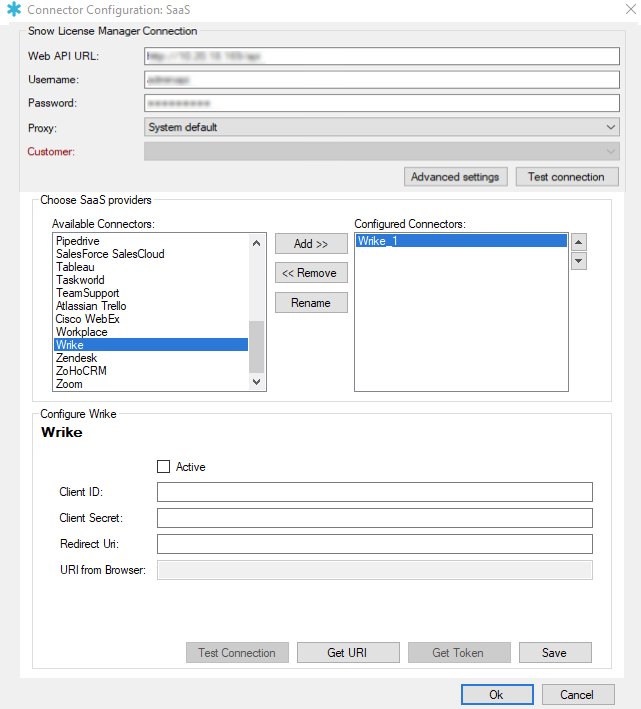
Task: Open Advanced settings
Action: 455,177
